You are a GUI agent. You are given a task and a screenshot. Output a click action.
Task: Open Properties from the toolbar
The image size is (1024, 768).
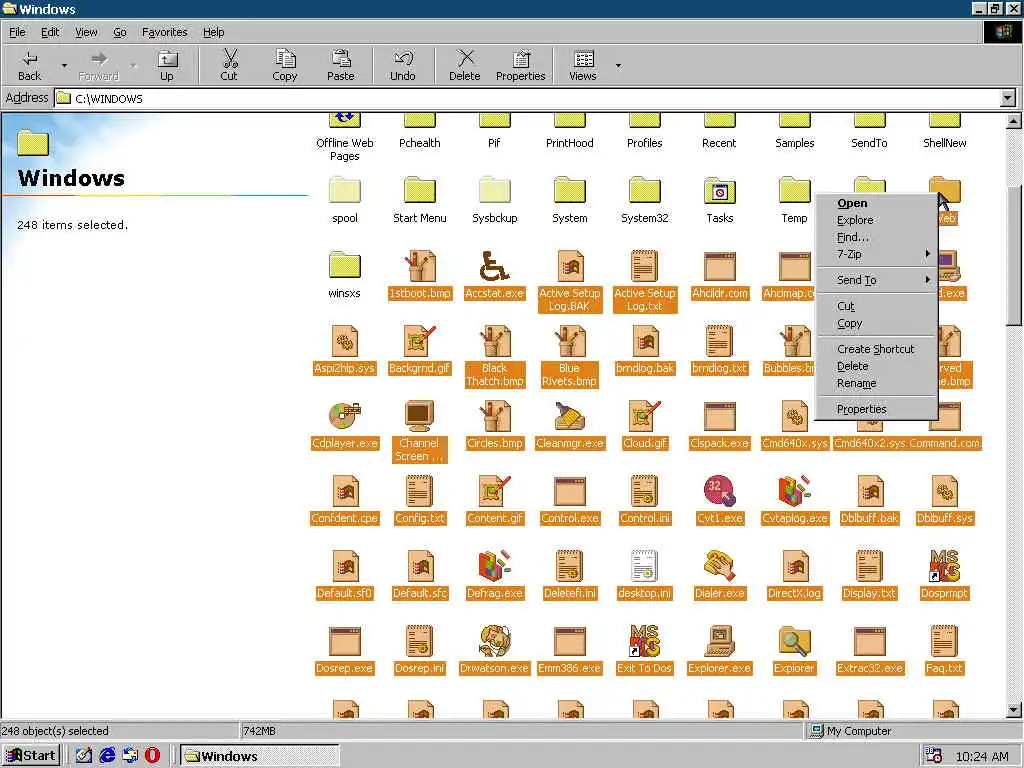pos(520,65)
